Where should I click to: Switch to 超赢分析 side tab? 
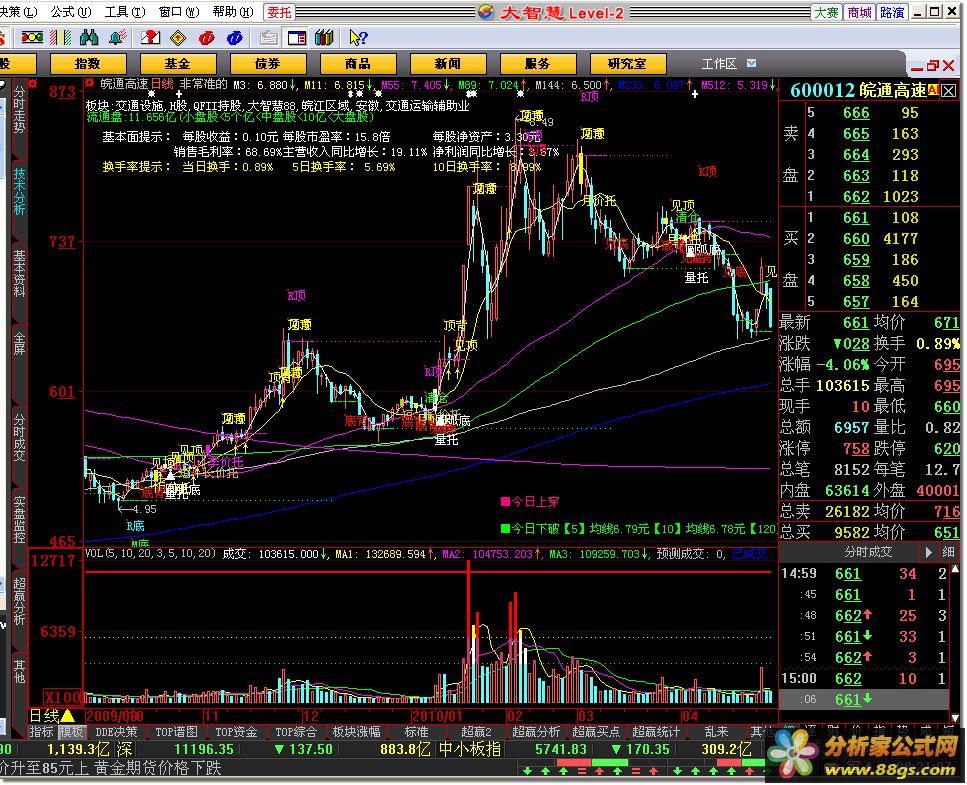tap(19, 601)
